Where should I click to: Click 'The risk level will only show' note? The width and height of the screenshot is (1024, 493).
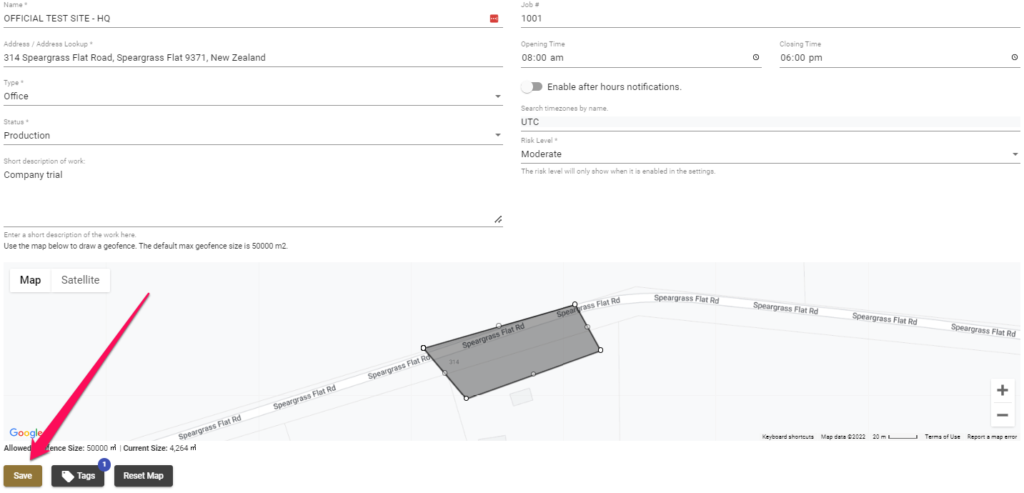(x=618, y=172)
